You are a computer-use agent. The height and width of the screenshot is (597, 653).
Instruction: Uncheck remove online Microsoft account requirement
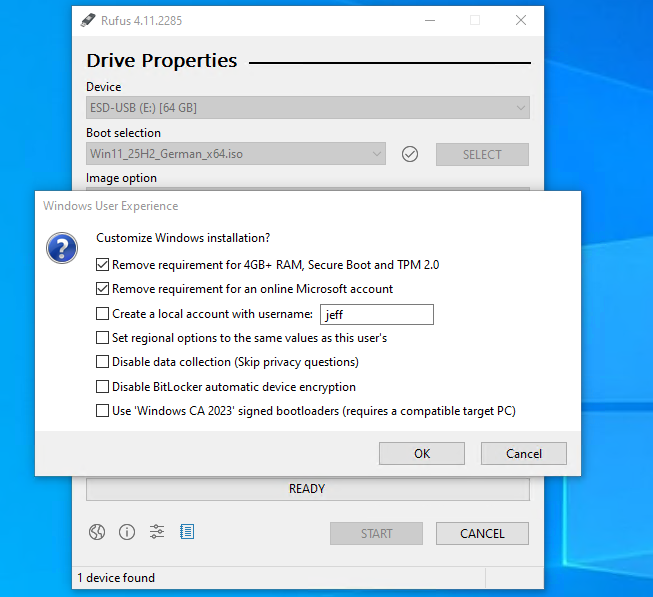(103, 289)
